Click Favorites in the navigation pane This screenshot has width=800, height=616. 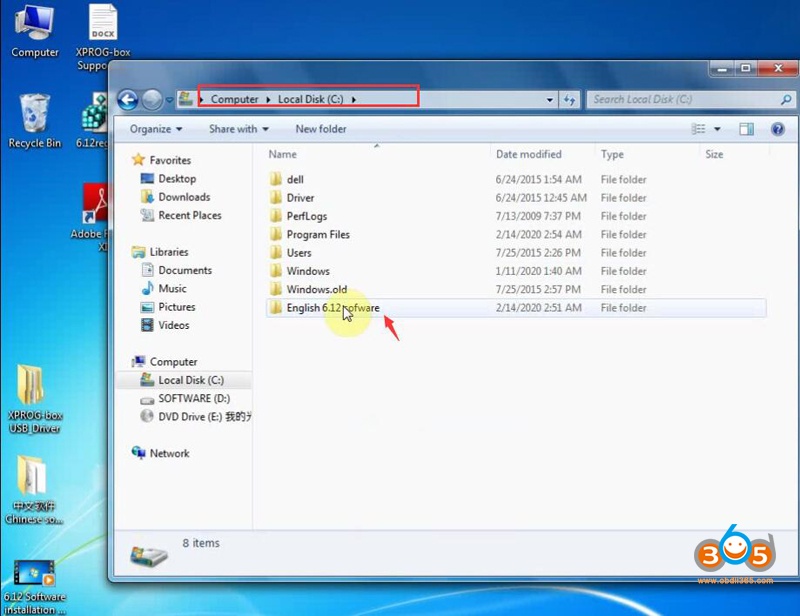coord(170,160)
